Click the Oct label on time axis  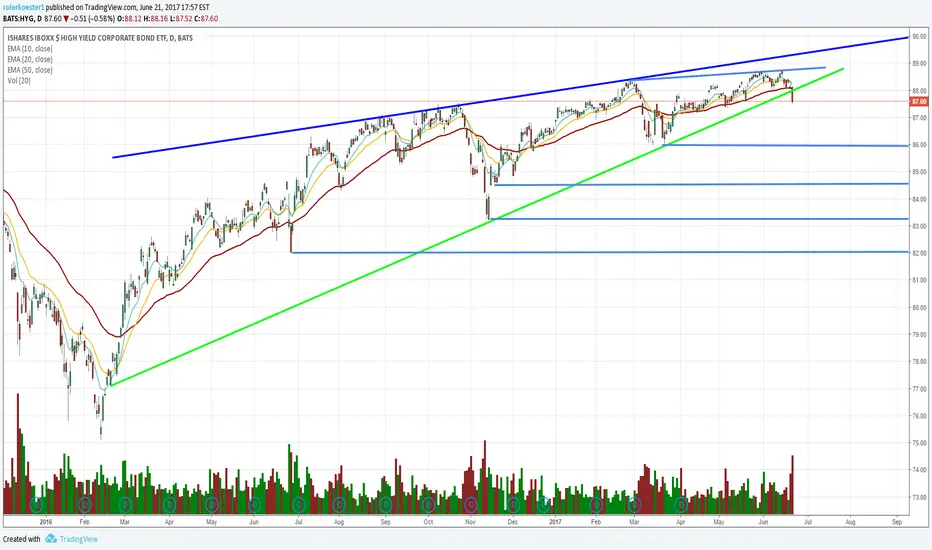(429, 522)
